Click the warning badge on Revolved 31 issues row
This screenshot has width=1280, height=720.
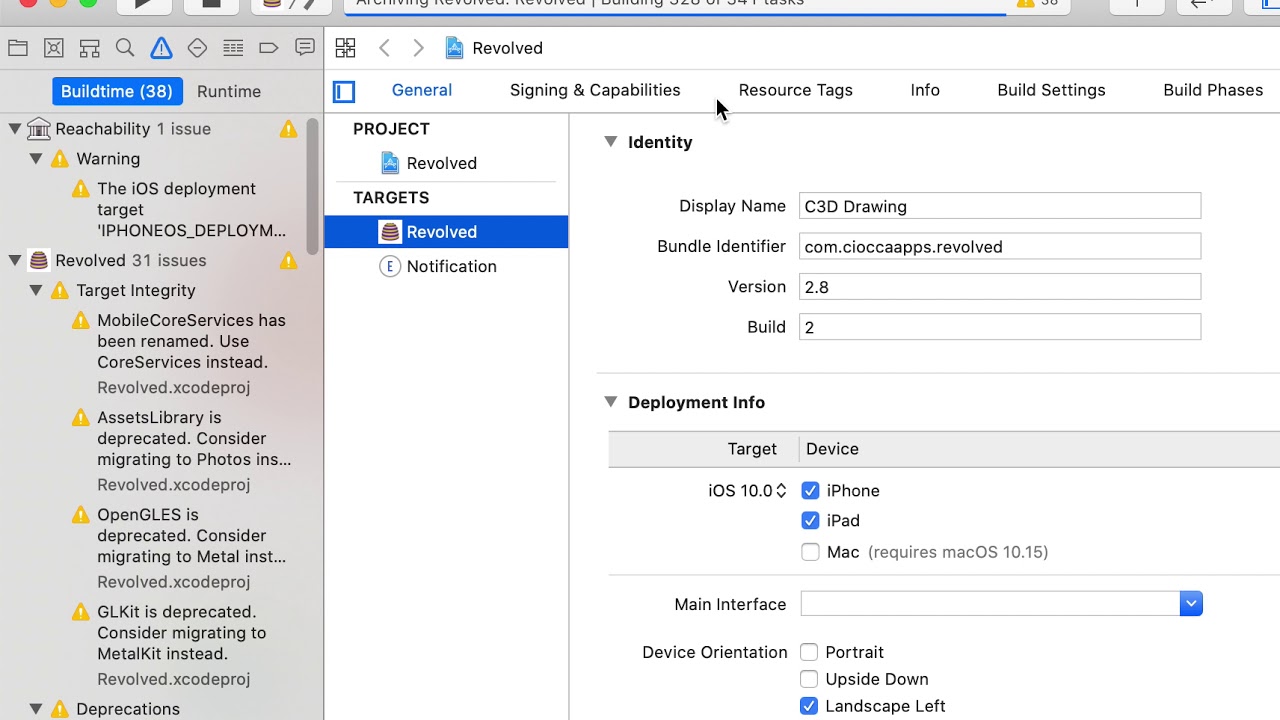(x=289, y=261)
